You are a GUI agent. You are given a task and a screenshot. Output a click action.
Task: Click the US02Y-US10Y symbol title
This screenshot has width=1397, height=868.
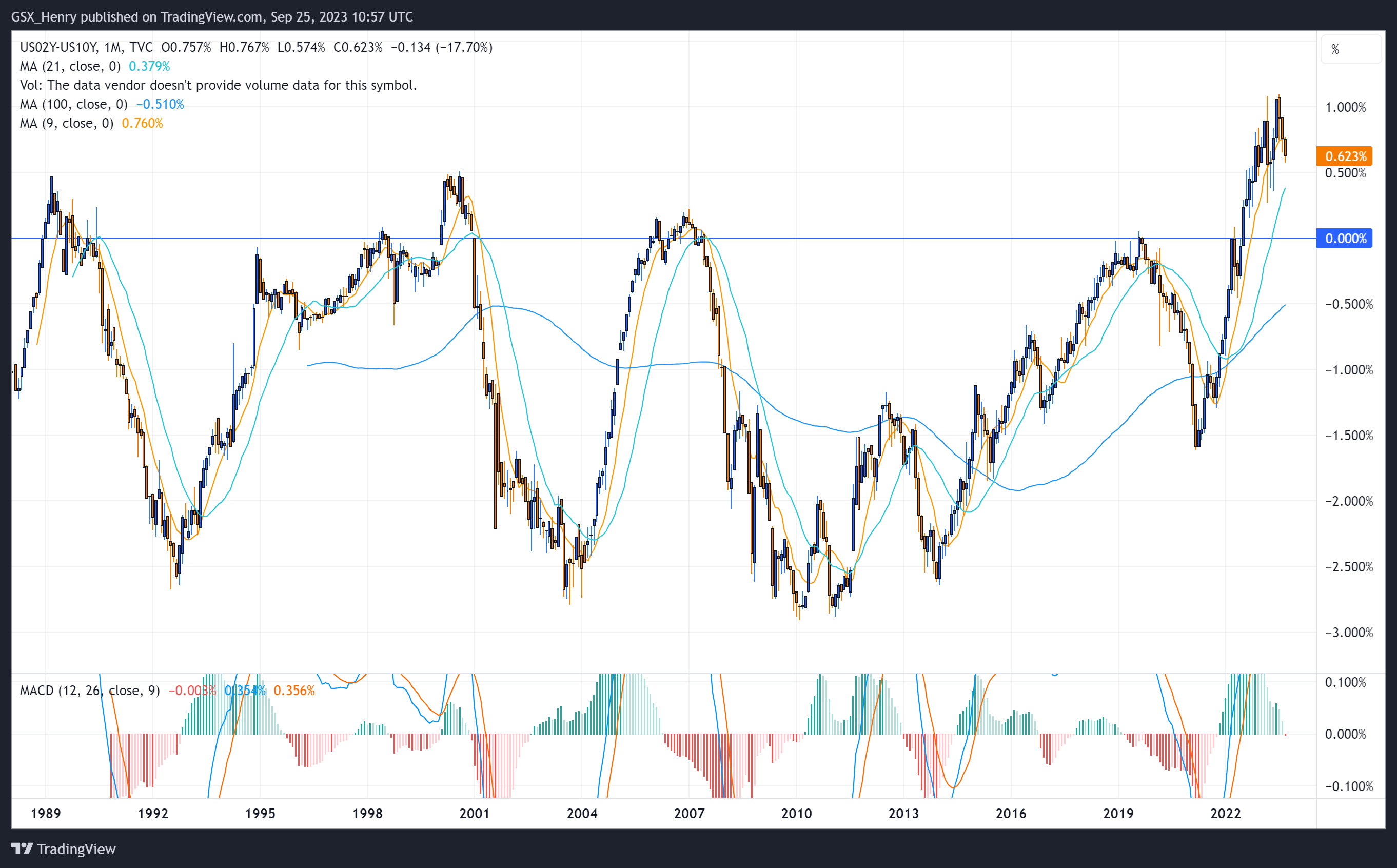57,47
